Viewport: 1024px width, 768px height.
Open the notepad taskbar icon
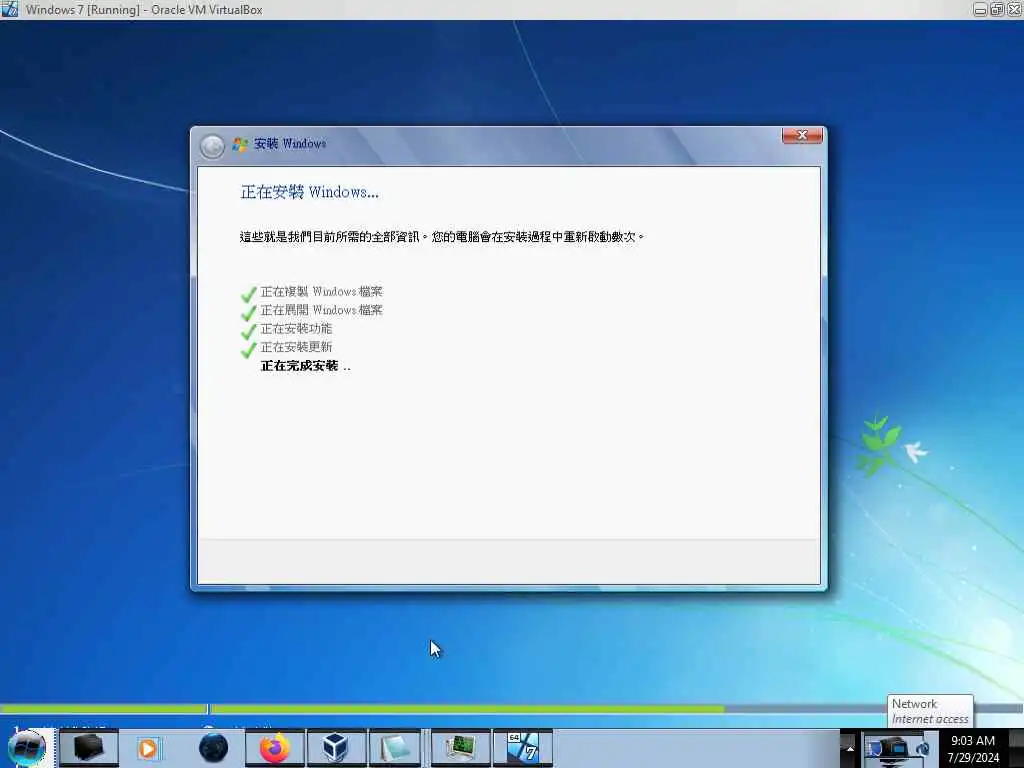coord(395,748)
